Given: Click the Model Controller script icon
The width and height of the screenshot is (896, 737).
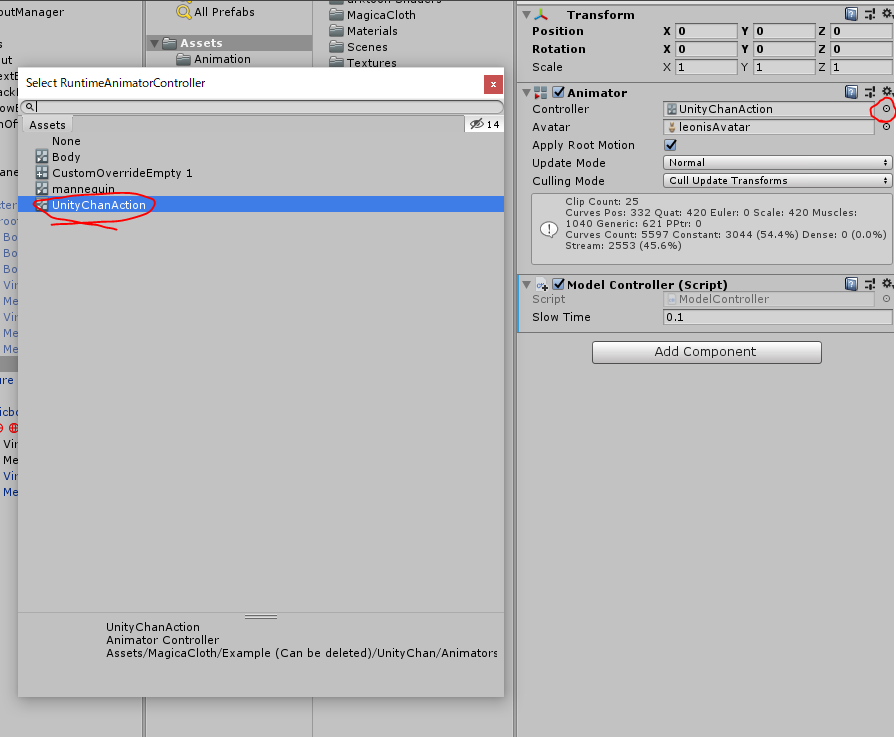Looking at the screenshot, I should (542, 285).
